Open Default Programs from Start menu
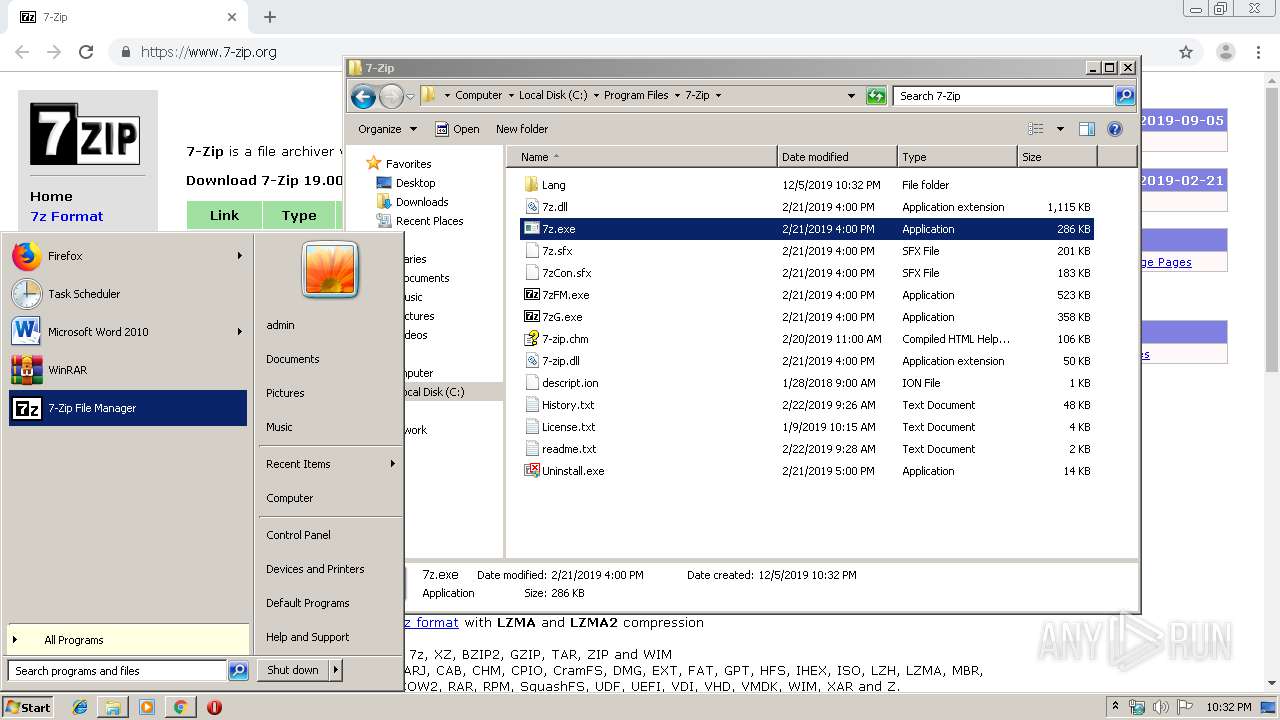Screen dimensions: 1280x720 coord(307,603)
